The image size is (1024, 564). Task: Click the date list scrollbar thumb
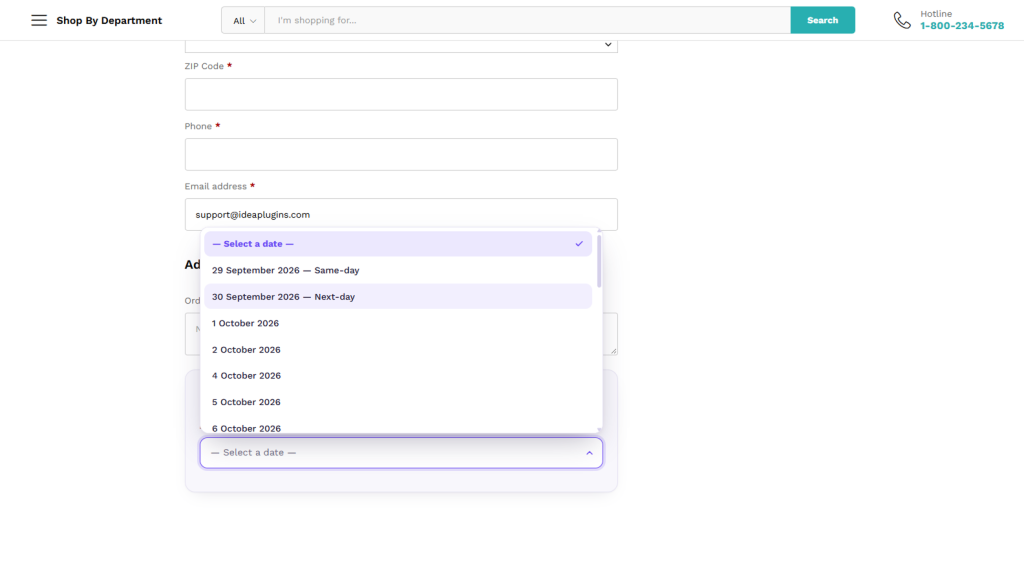point(599,261)
